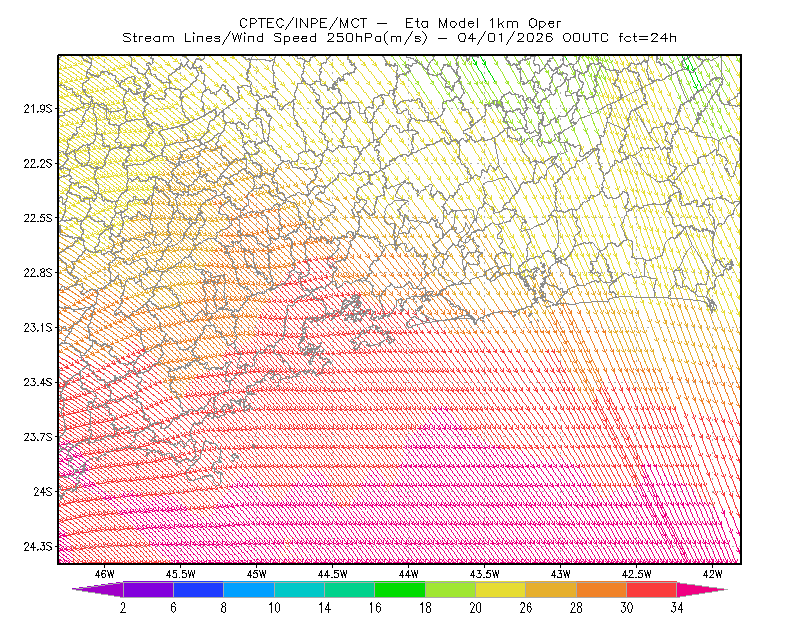Image resolution: width=800 pixels, height=618 pixels.
Task: Click the orange 28-30 legend segment
Action: (602, 589)
